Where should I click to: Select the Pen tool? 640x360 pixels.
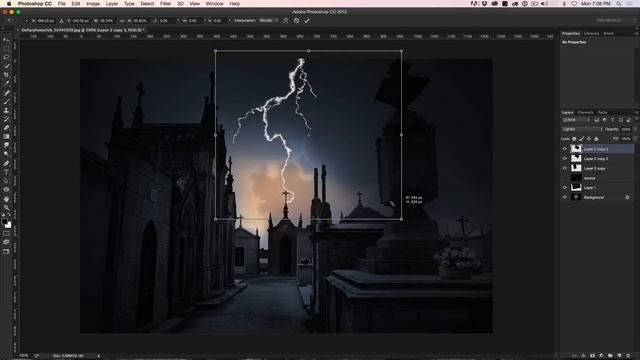[x=6, y=163]
